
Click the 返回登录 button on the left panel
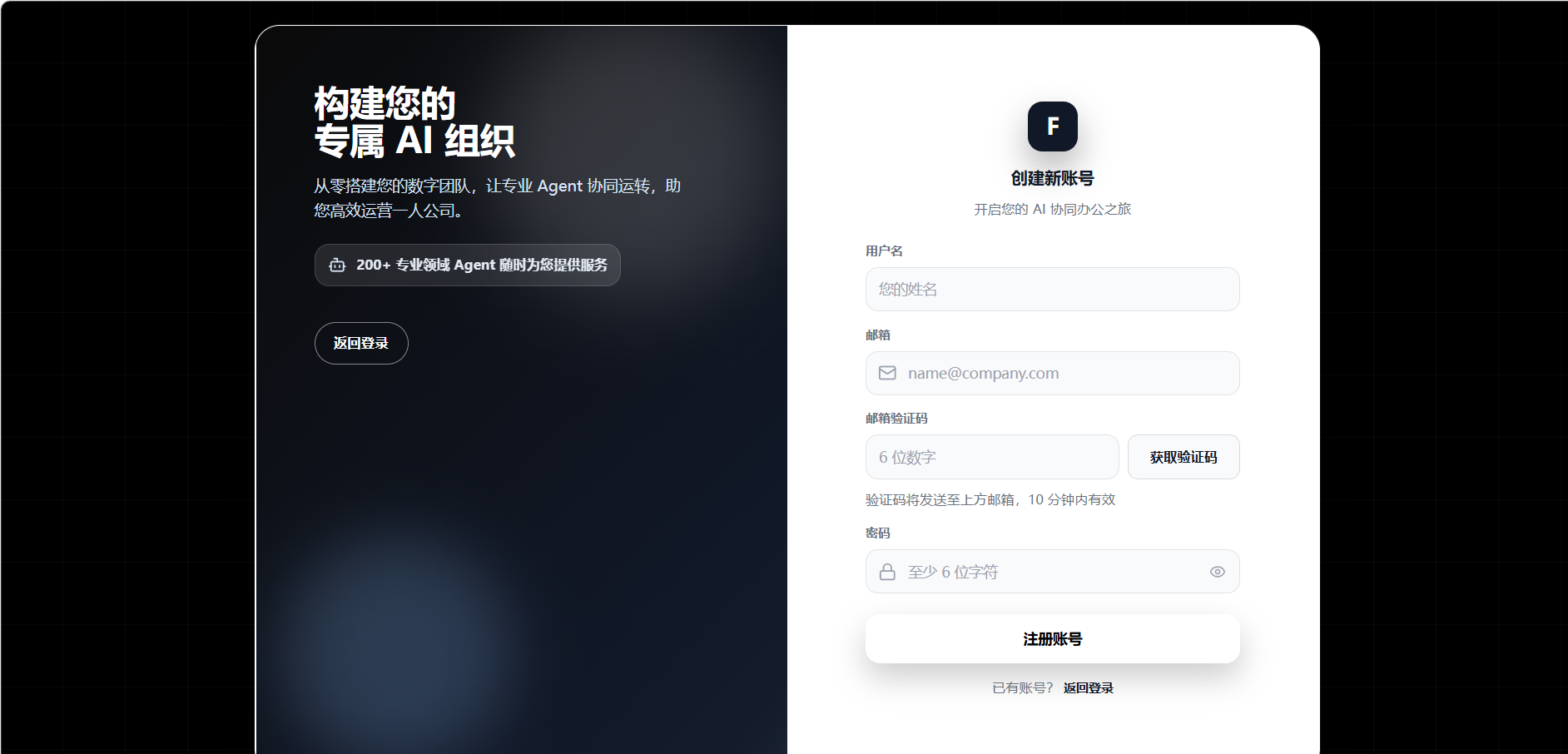click(x=361, y=343)
